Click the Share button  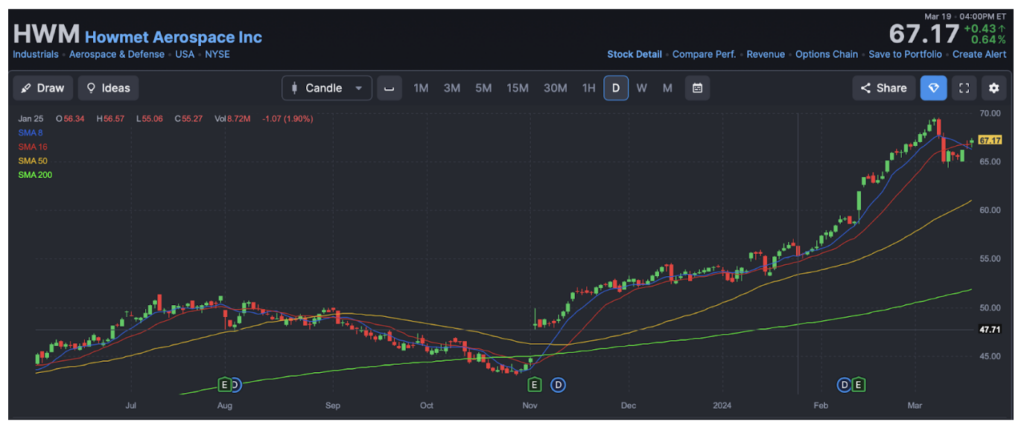tap(884, 88)
